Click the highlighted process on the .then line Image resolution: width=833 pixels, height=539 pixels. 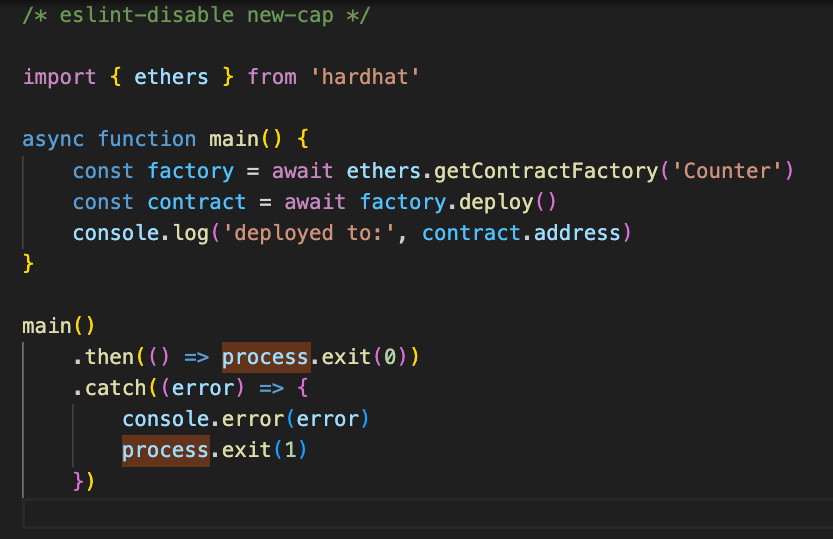[265, 357]
